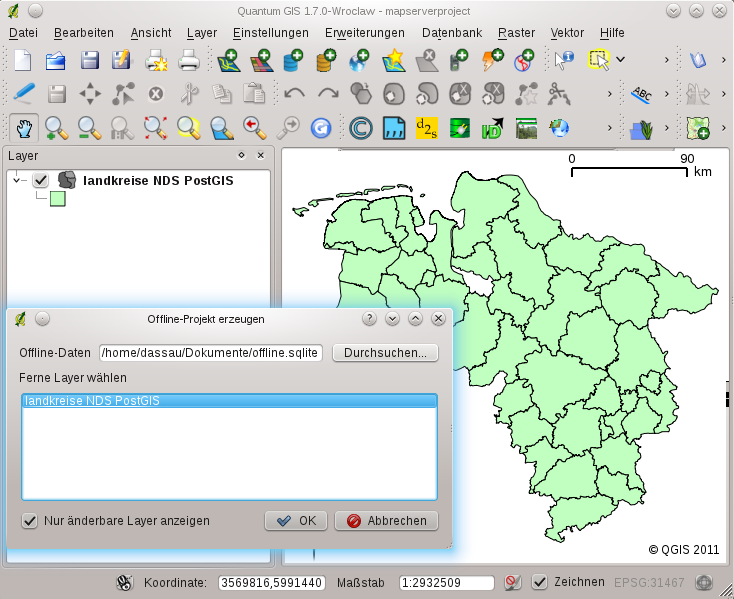Click the green symbol swatch under the layer
The image size is (734, 599).
click(58, 198)
